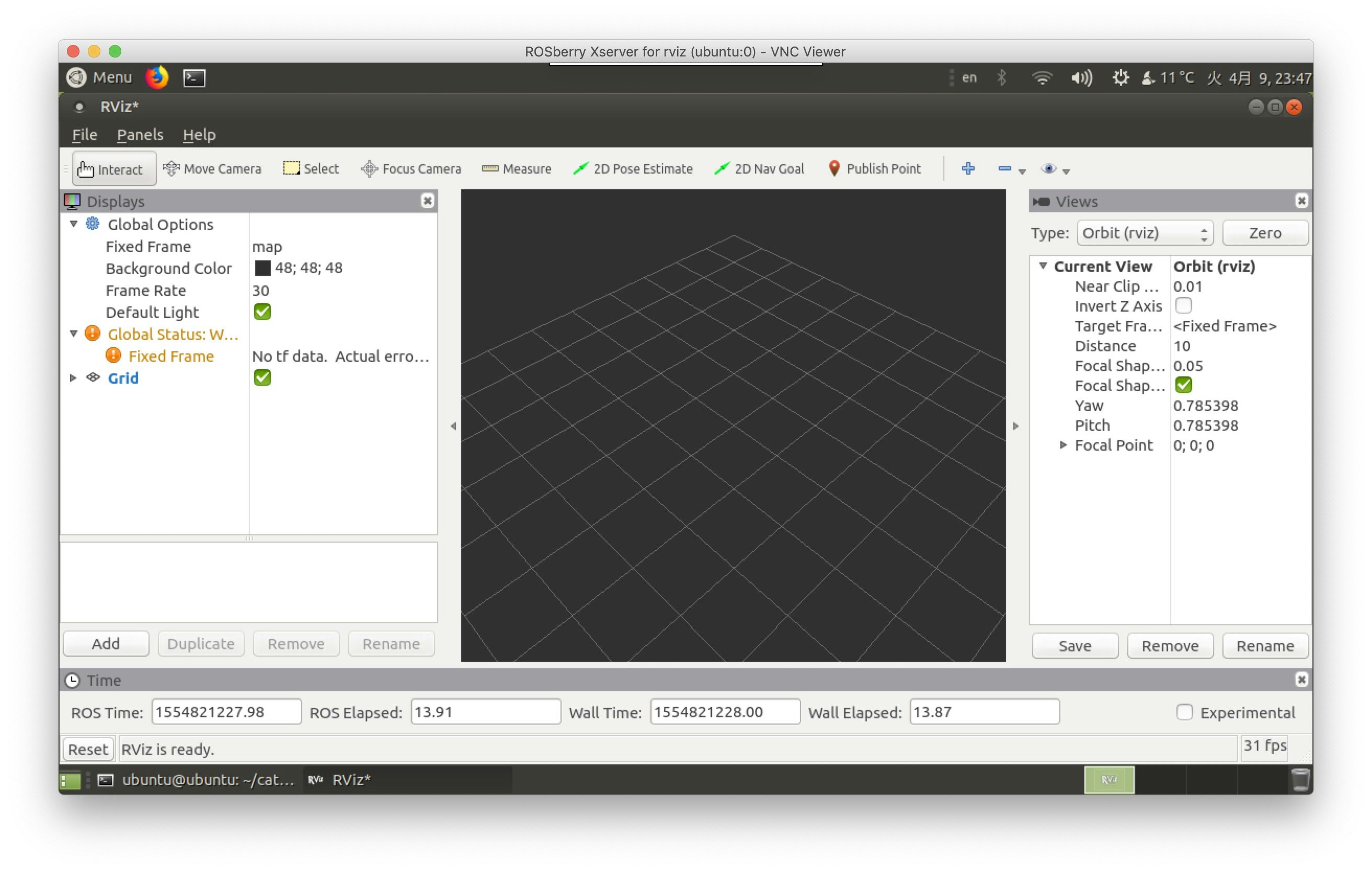Switch to the Select tool
The image size is (1372, 872).
point(311,168)
